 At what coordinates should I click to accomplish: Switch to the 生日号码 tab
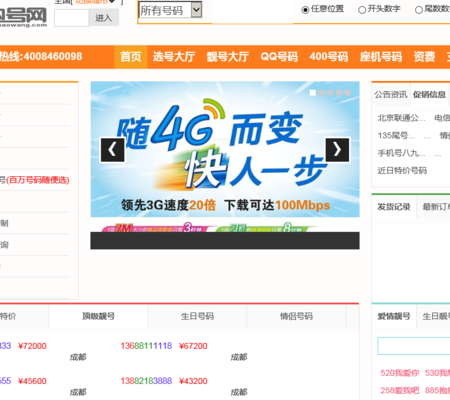click(197, 316)
